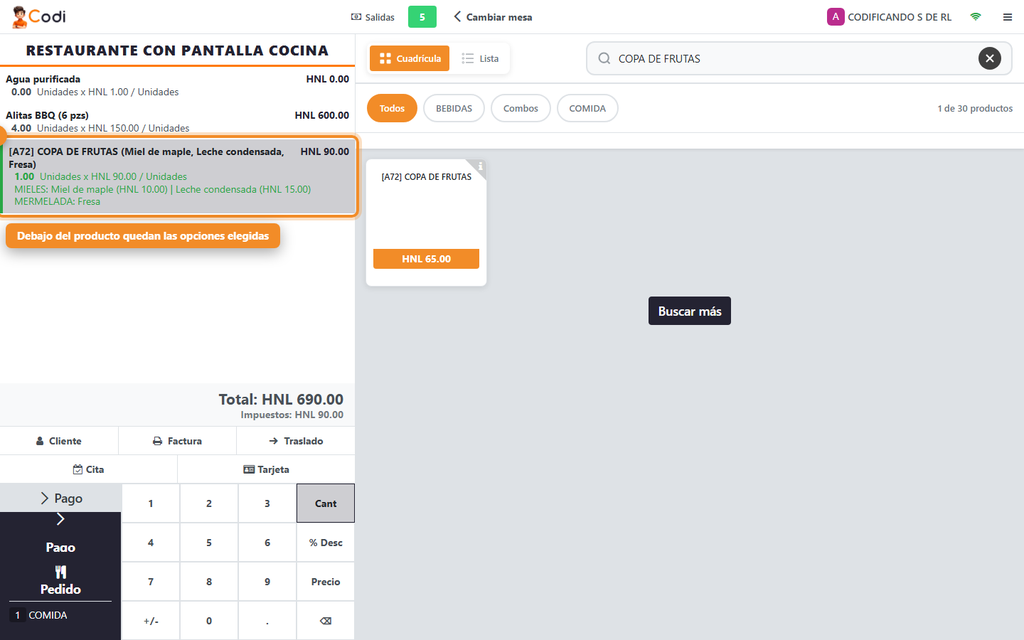Image resolution: width=1024 pixels, height=640 pixels.
Task: Tap the +/- sign key
Action: (150, 620)
